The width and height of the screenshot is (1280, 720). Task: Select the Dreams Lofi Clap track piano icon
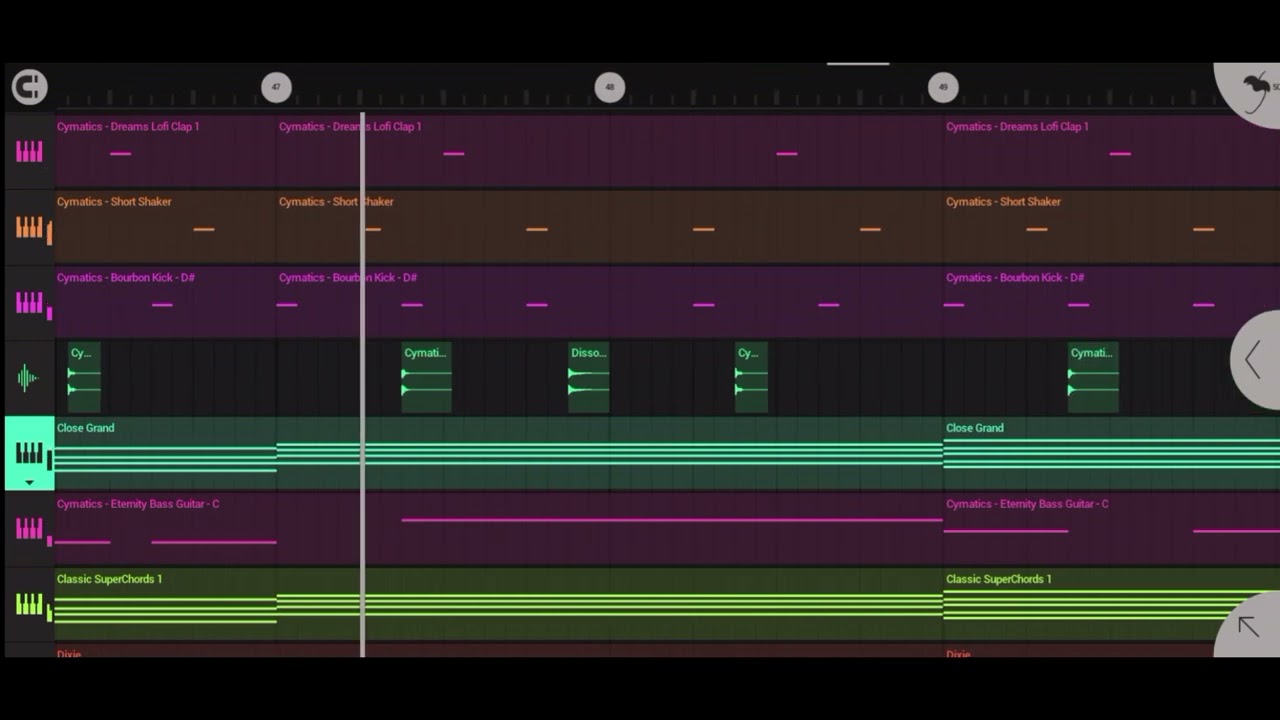(x=29, y=152)
